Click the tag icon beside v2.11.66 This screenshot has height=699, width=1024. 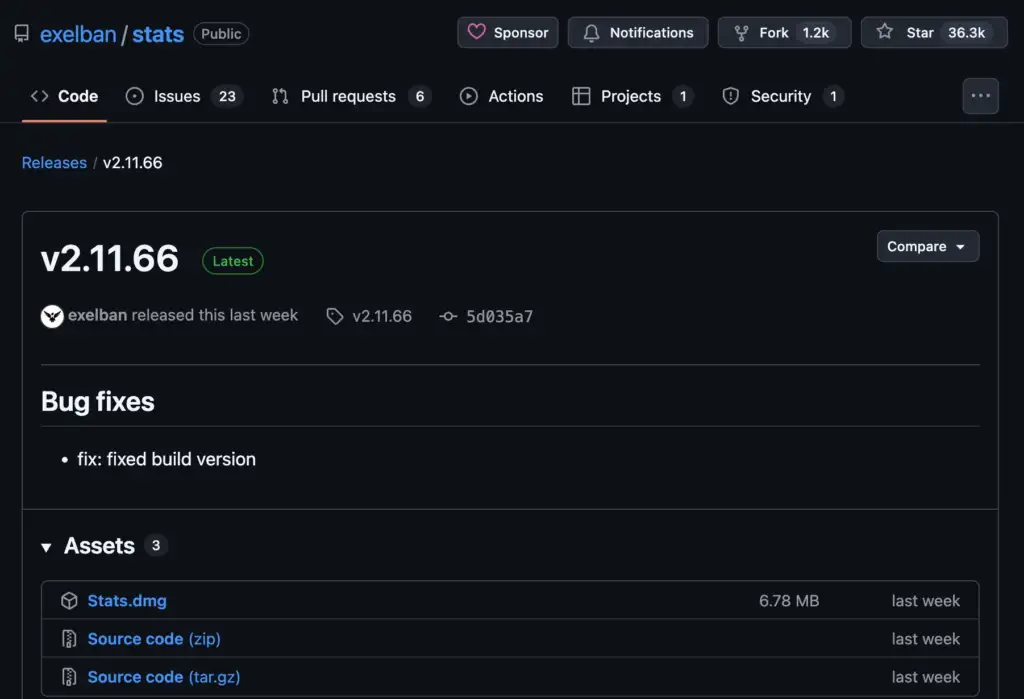(x=334, y=316)
